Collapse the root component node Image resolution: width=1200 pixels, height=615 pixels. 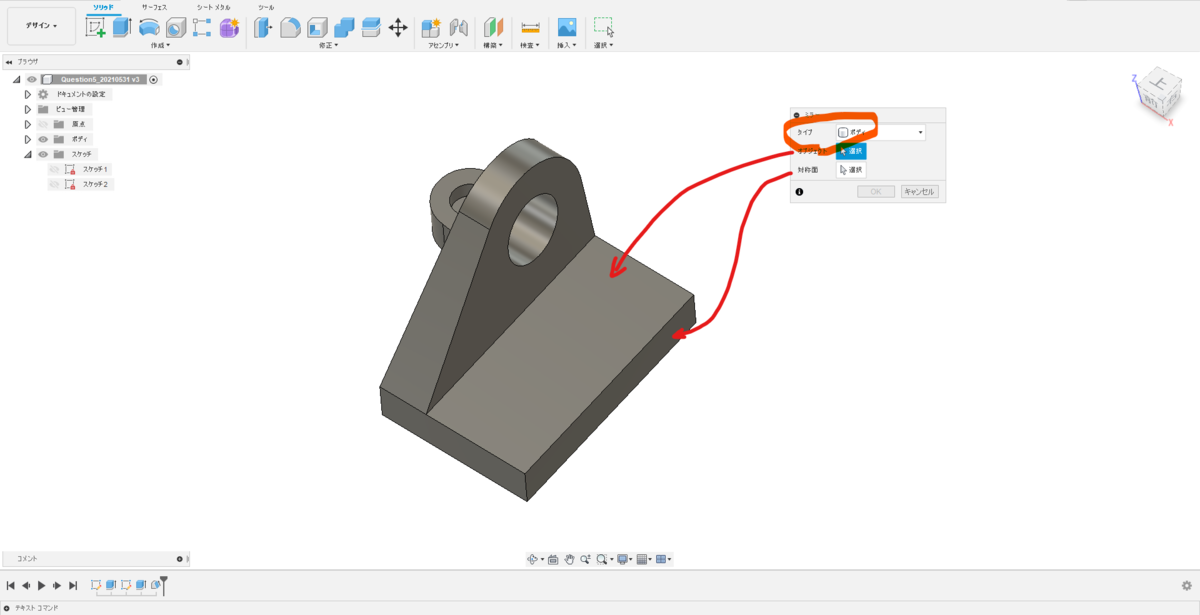point(17,79)
